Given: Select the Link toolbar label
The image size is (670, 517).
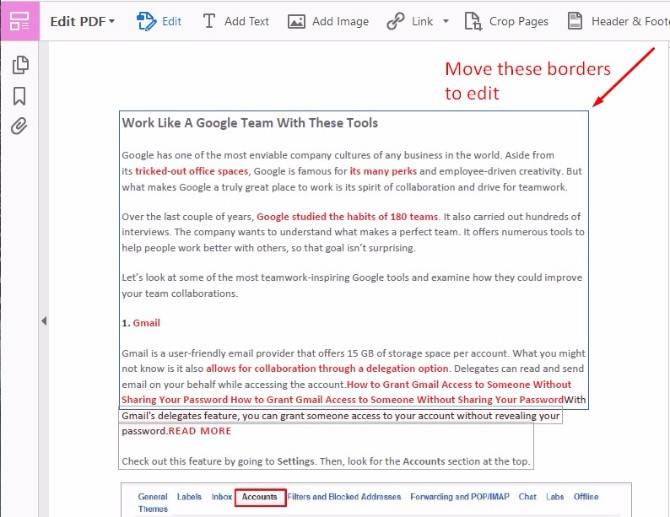Looking at the screenshot, I should point(422,21).
